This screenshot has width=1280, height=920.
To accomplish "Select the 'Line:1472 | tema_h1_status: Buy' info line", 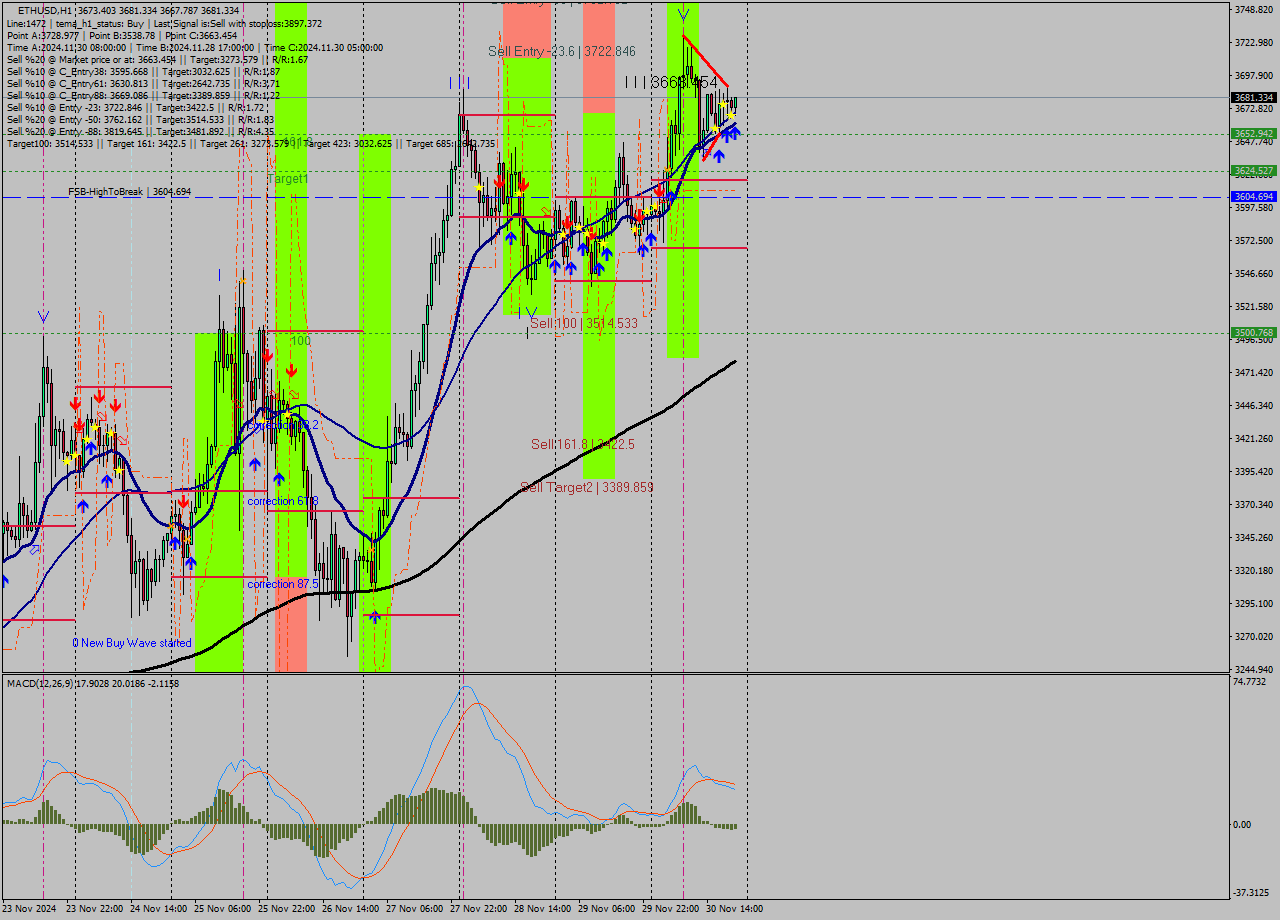I will click(x=164, y=23).
